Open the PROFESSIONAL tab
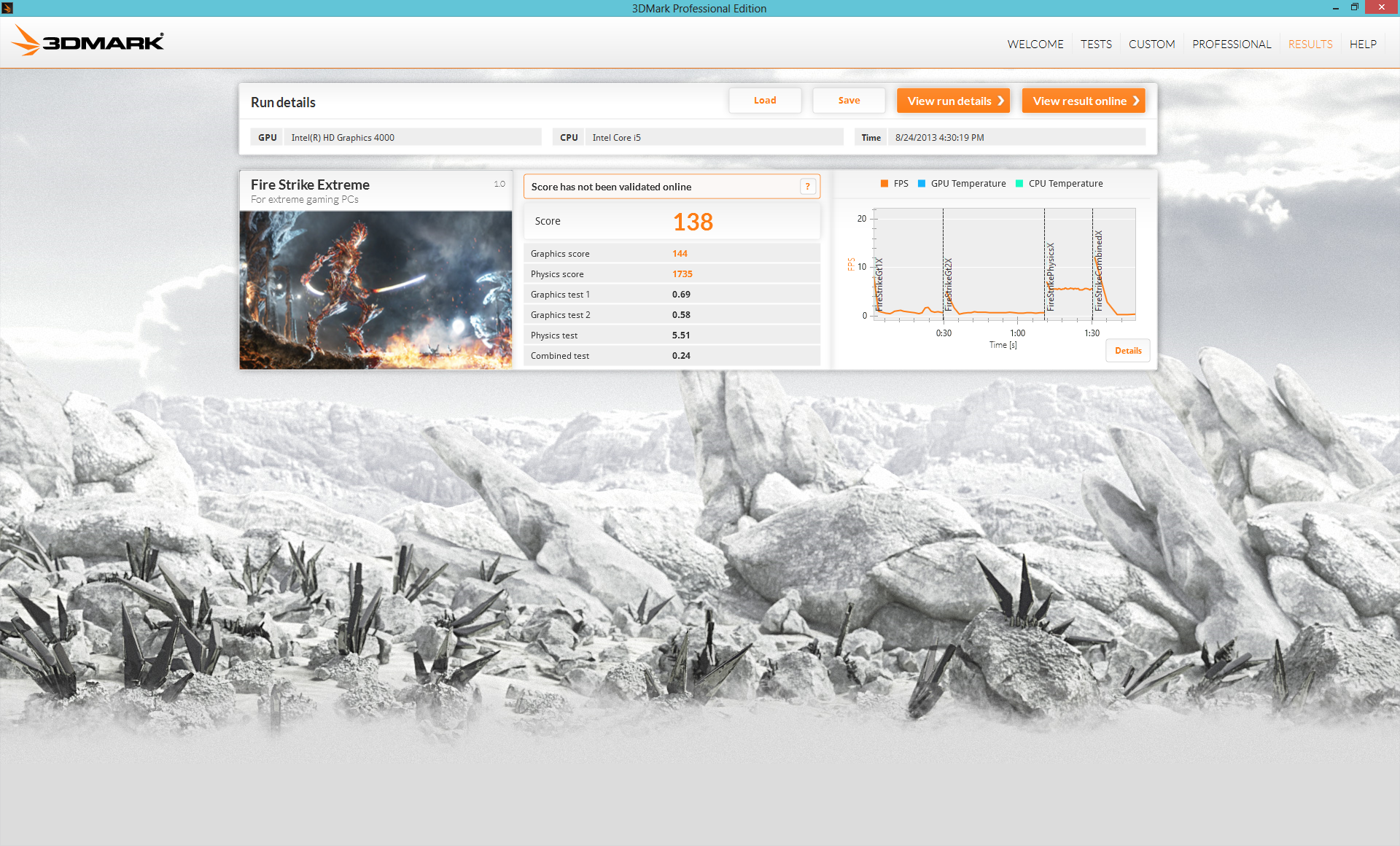1400x846 pixels. pos(1232,44)
